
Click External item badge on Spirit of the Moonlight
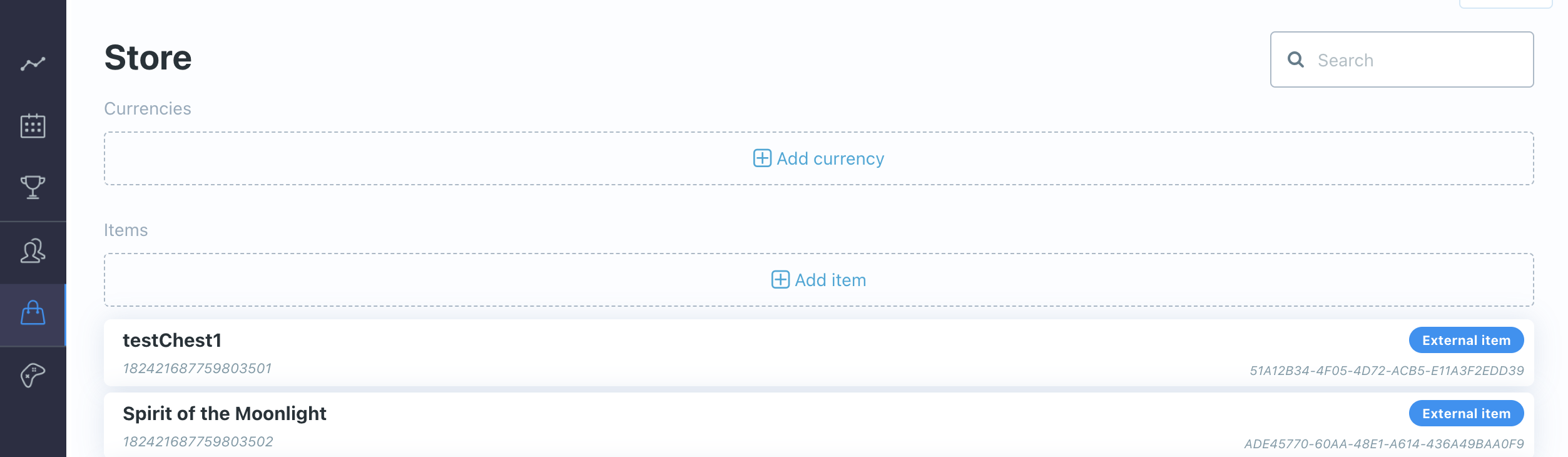point(1465,414)
